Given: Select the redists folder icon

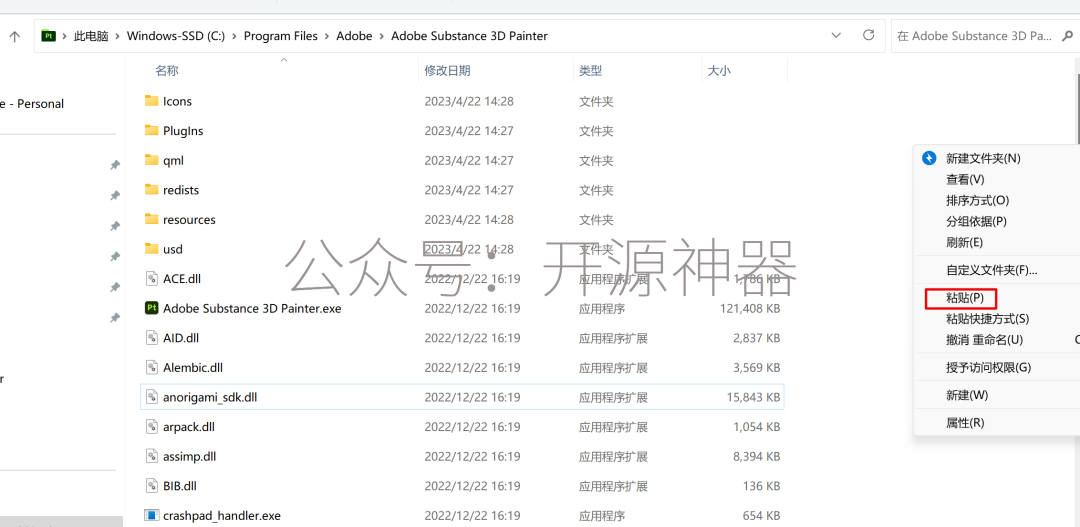Looking at the screenshot, I should (x=152, y=189).
